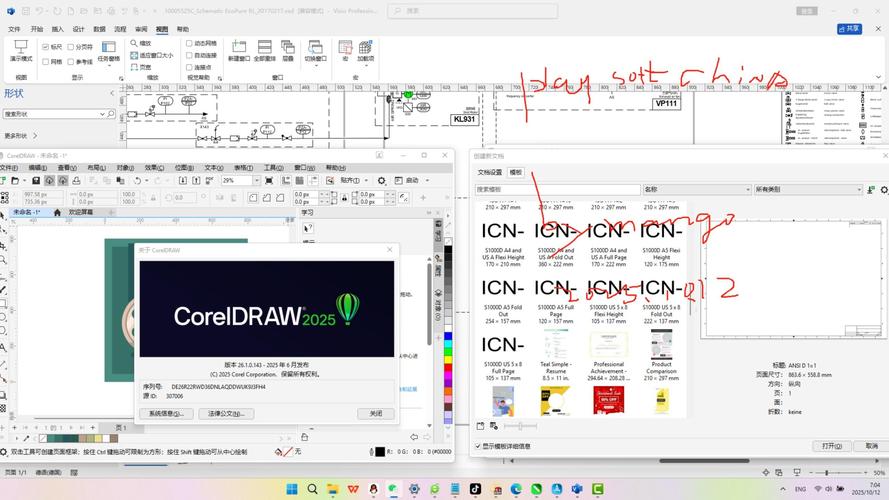Open the Name (名称) sort dropdown

746,189
